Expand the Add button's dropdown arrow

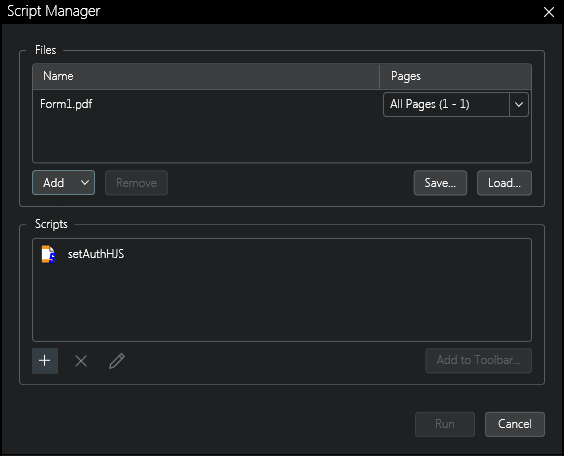coord(85,183)
